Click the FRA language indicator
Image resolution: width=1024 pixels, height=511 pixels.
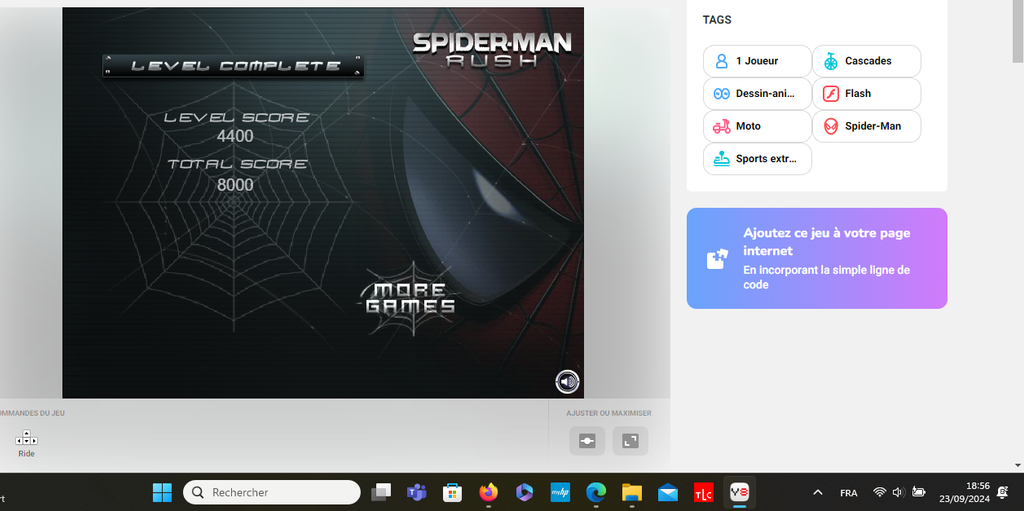[848, 493]
